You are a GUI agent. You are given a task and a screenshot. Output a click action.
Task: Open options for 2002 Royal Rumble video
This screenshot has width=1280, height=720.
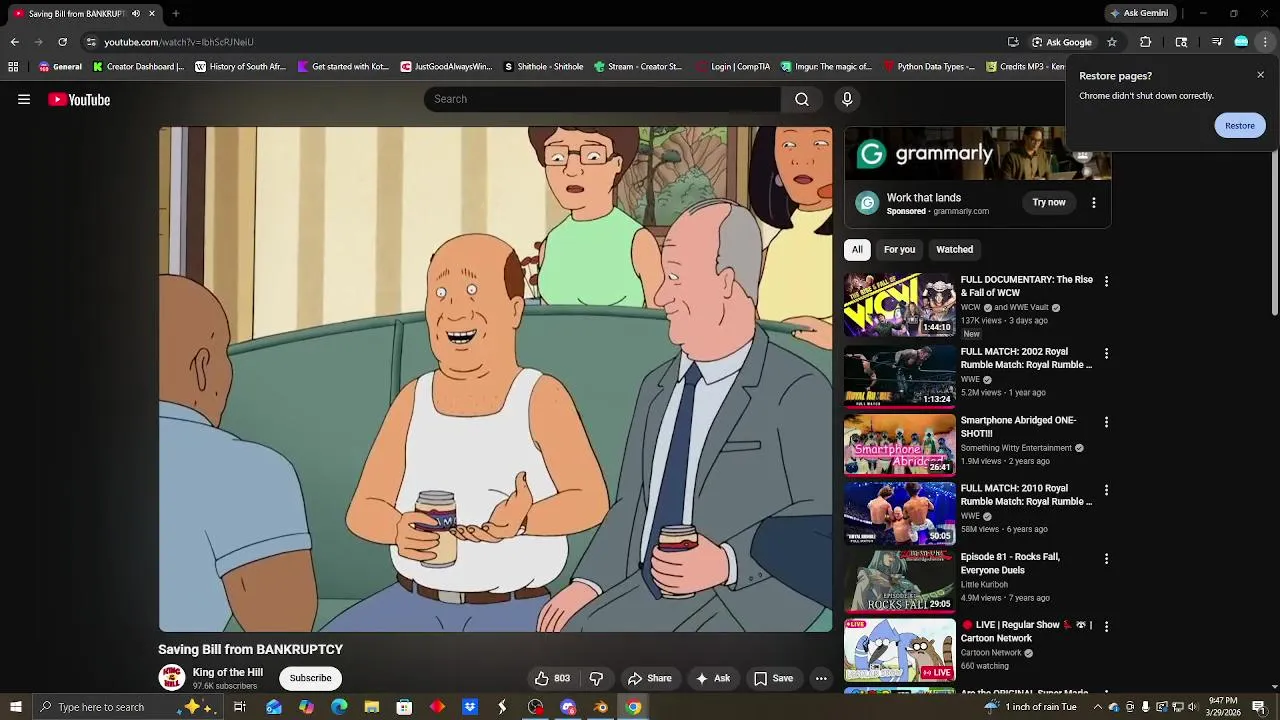[1106, 354]
